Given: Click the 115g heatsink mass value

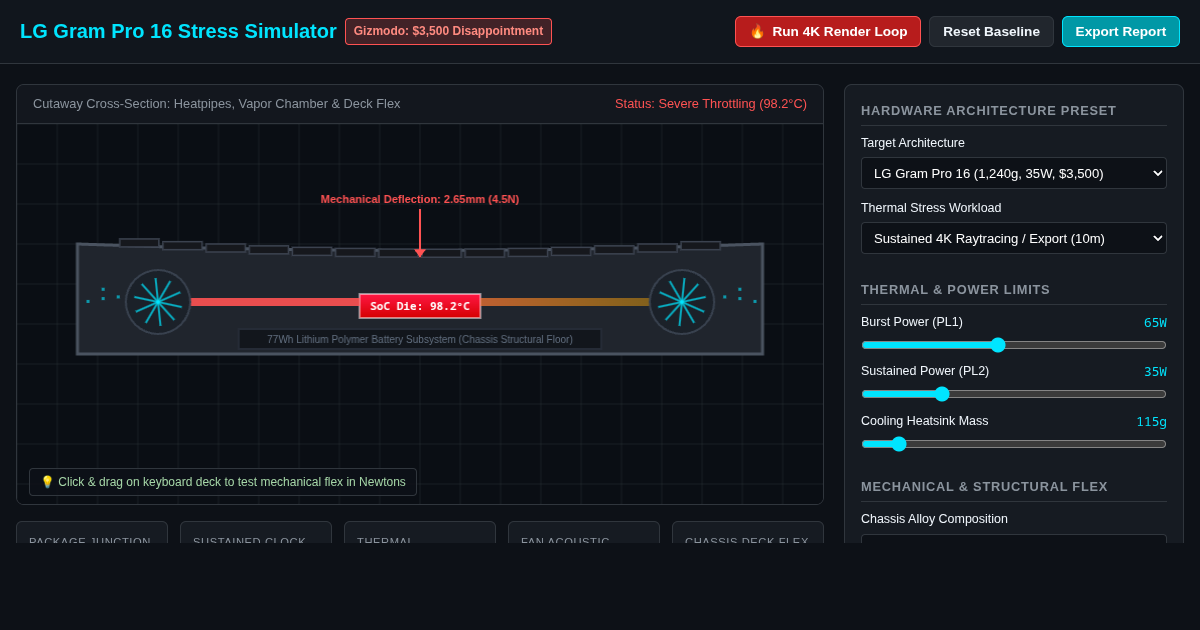Looking at the screenshot, I should pos(1151,422).
